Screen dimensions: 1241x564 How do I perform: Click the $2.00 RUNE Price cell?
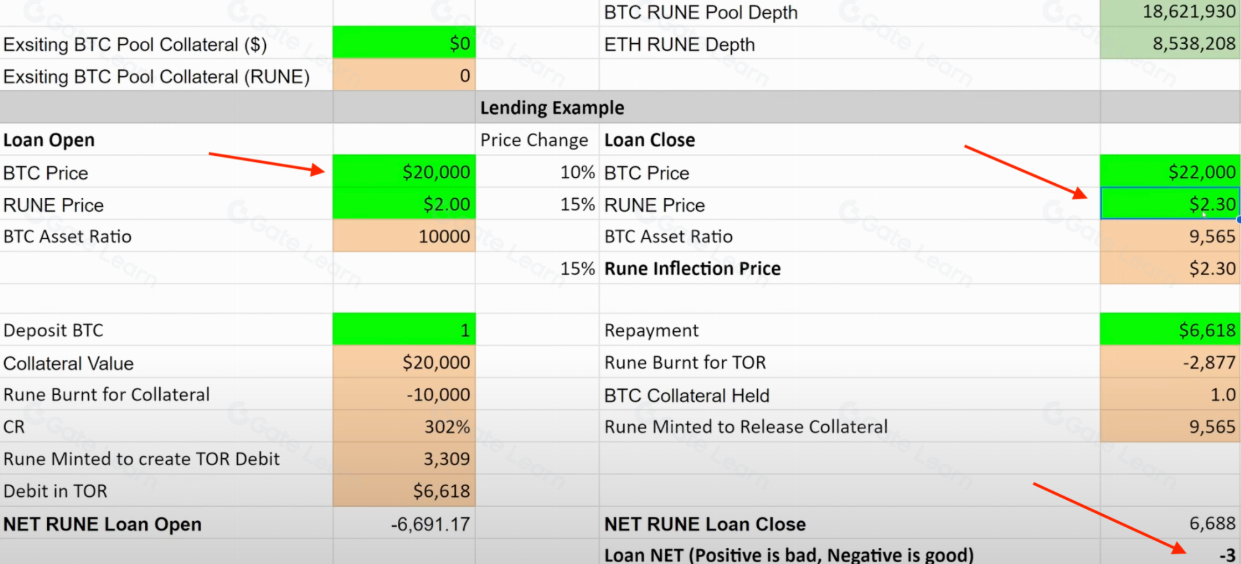pos(404,204)
